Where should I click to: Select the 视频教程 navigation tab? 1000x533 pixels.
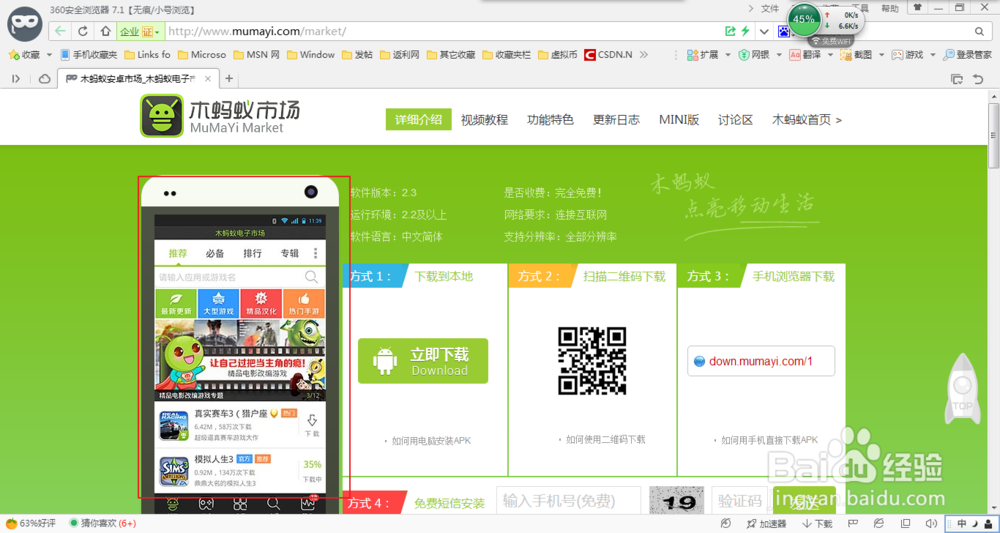coord(484,119)
